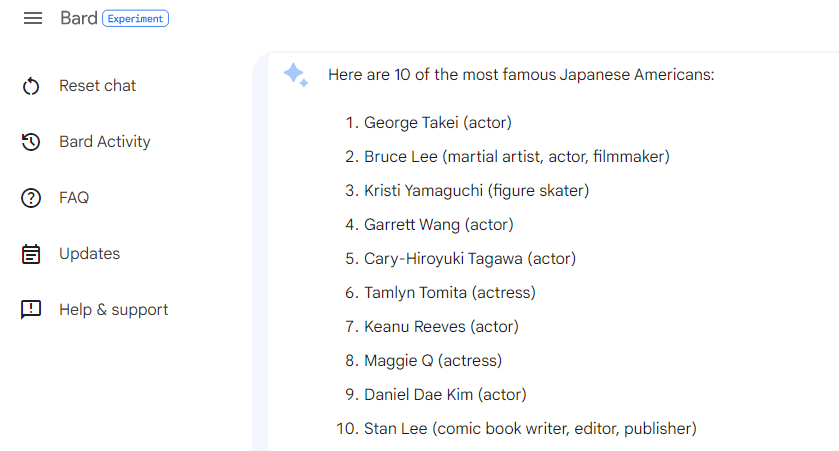Click the Bard Activity history clock icon
Image resolution: width=839 pixels, height=451 pixels.
click(31, 142)
